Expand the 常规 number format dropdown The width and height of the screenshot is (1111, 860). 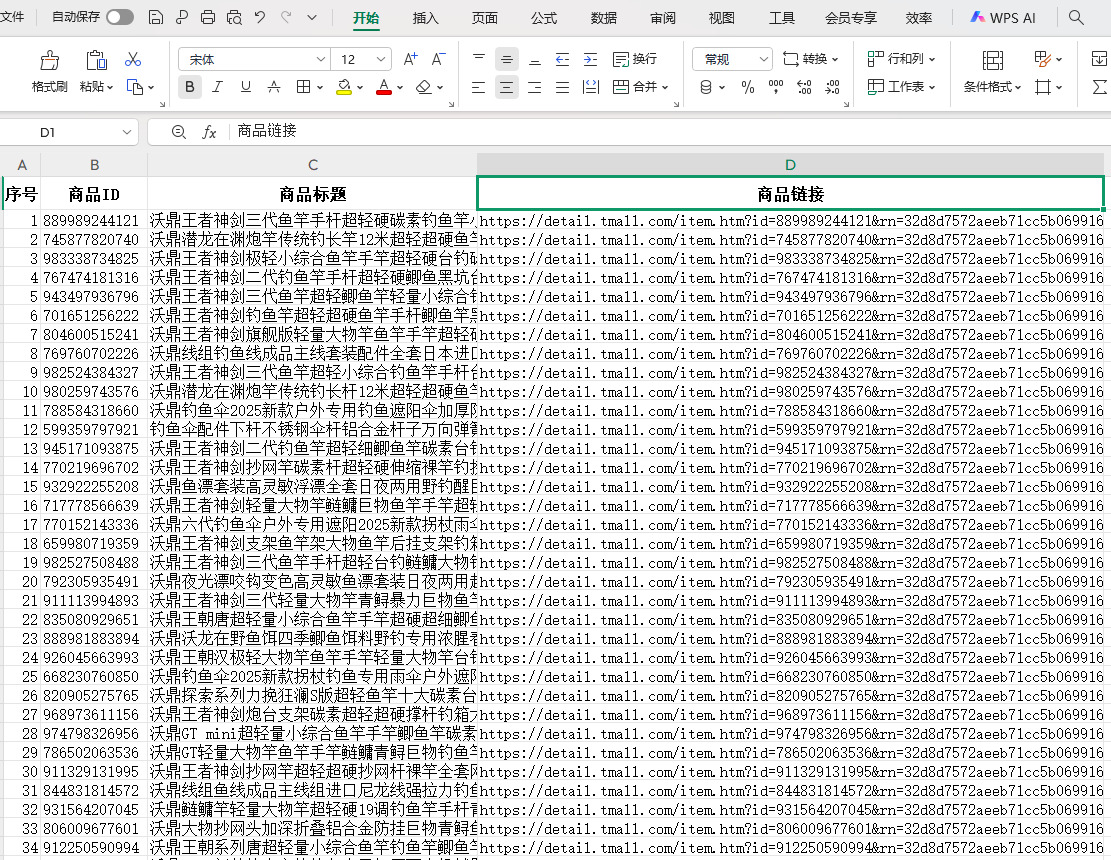tap(763, 60)
